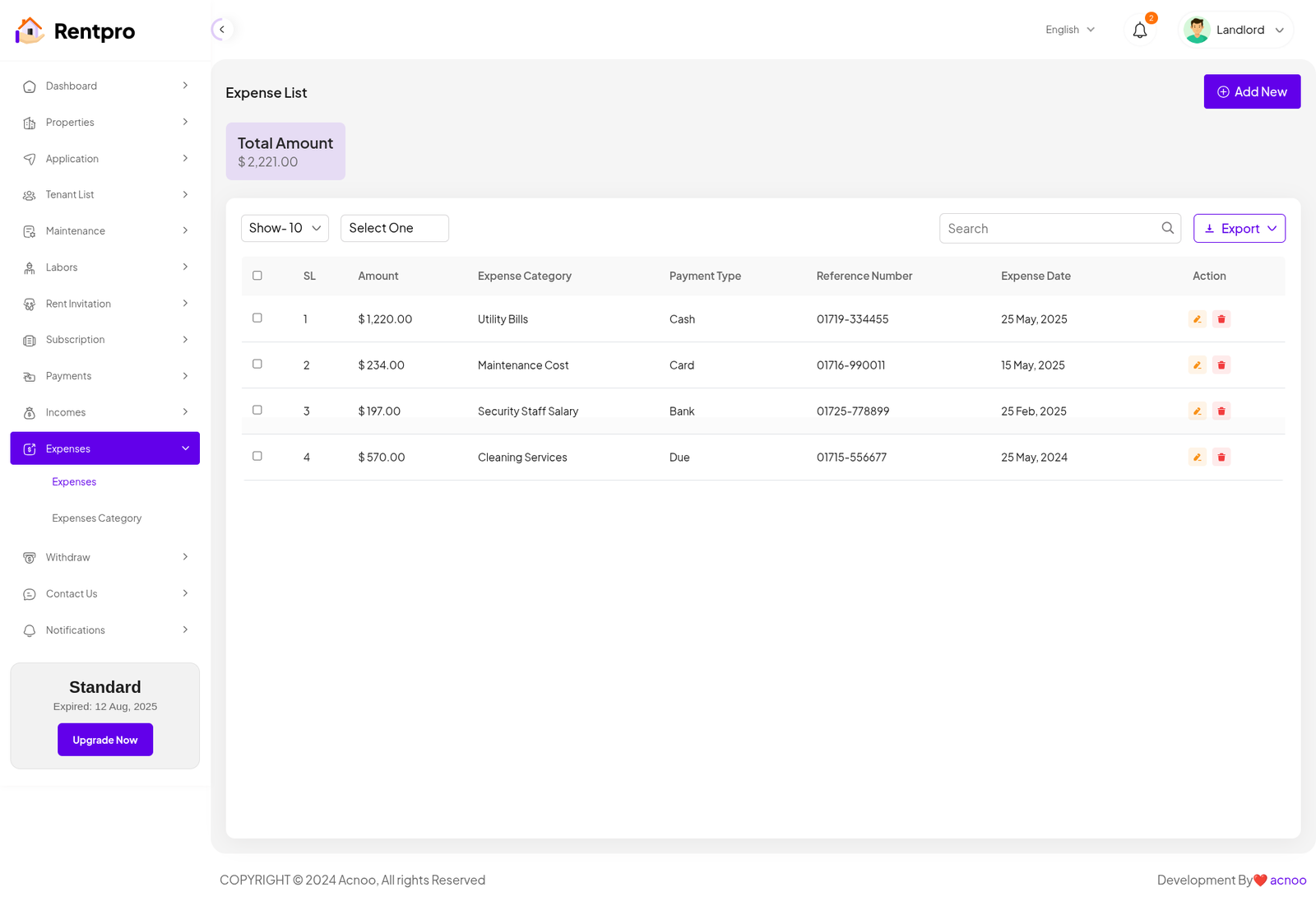Select the Cleaning Services row checkbox
The height and width of the screenshot is (906, 1316).
click(257, 456)
